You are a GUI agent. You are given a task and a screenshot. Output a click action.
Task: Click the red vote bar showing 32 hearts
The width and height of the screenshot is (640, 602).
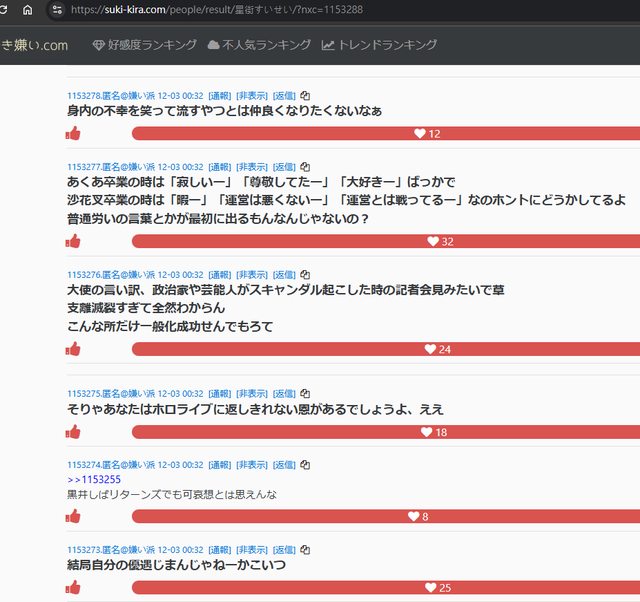click(x=386, y=241)
